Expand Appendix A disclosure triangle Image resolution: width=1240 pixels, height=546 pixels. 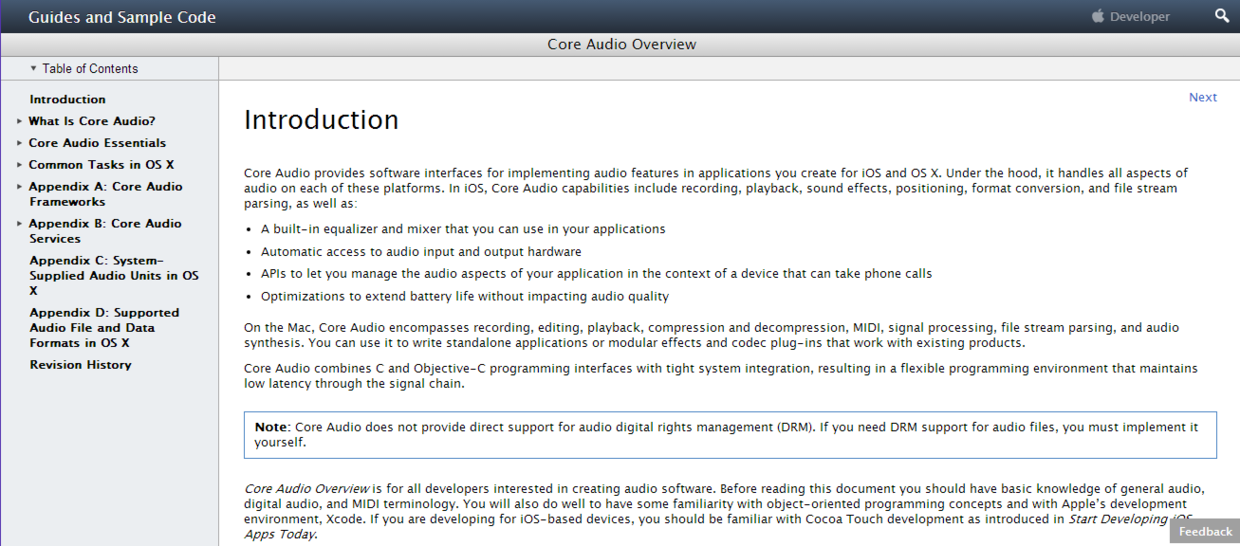19,187
